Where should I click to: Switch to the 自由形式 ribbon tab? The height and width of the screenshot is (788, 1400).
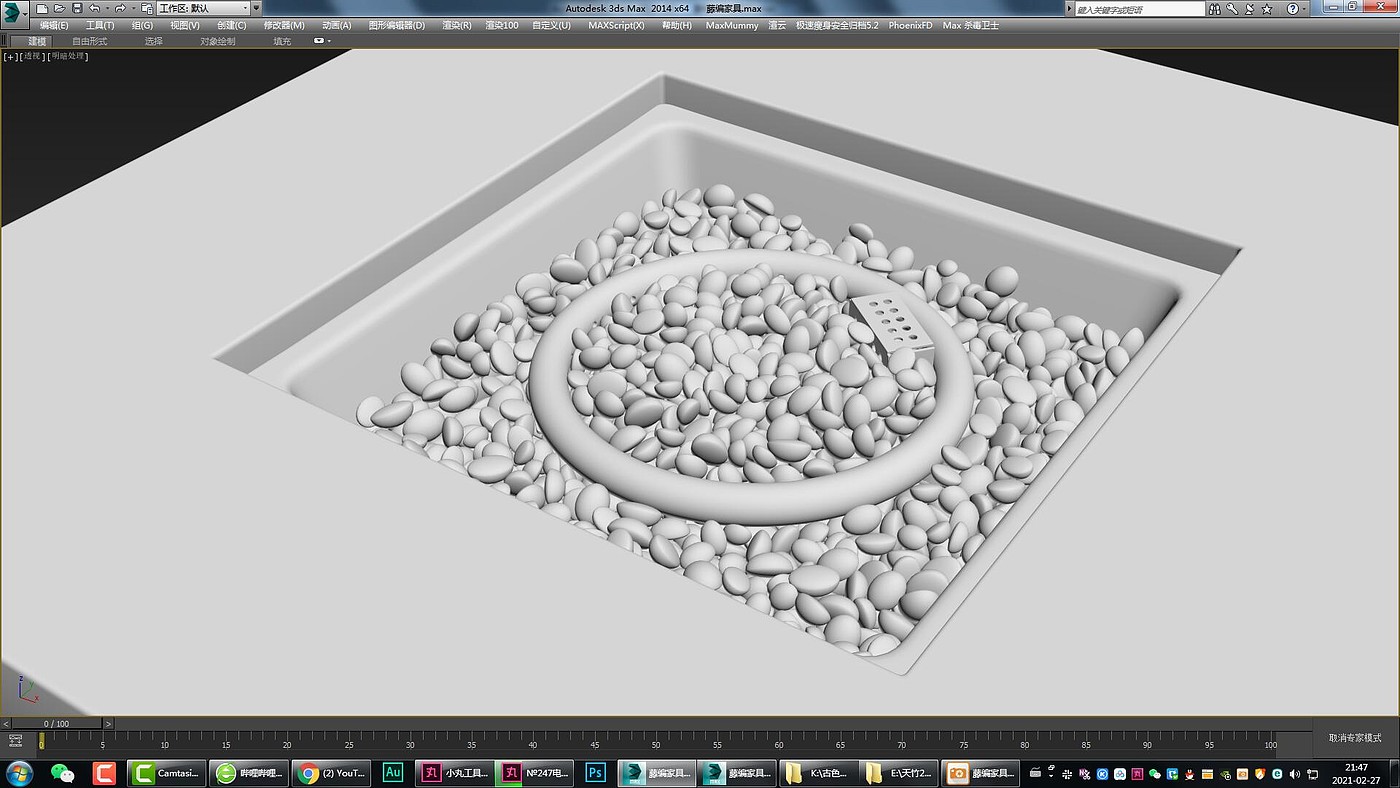pos(89,41)
